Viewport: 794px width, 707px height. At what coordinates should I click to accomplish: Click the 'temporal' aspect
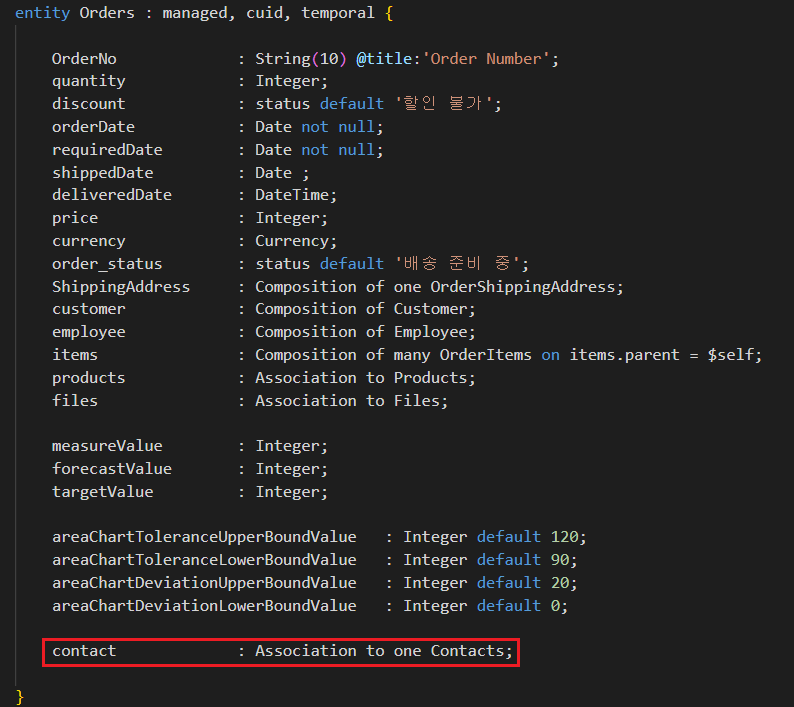click(338, 13)
